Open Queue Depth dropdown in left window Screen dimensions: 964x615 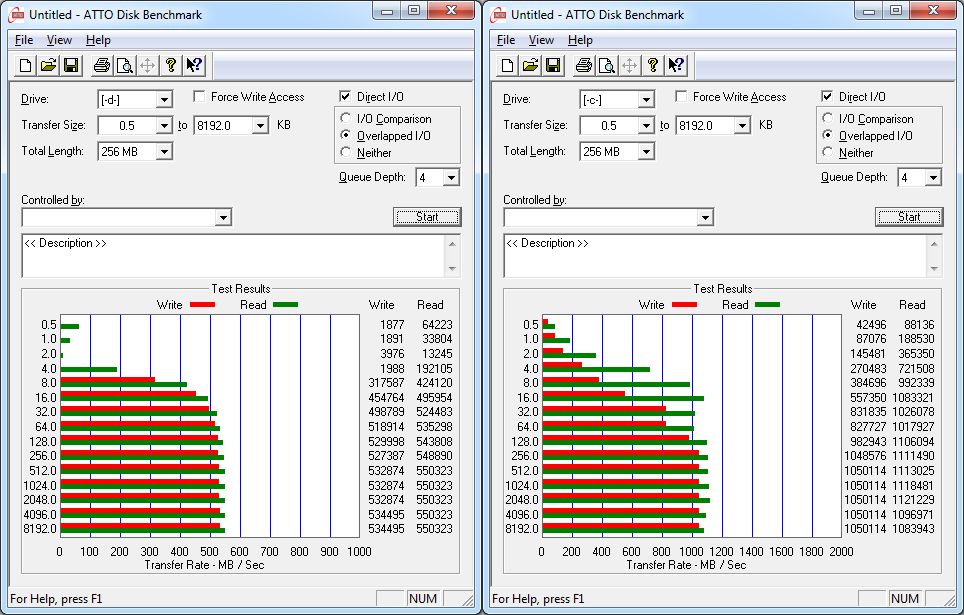point(451,178)
